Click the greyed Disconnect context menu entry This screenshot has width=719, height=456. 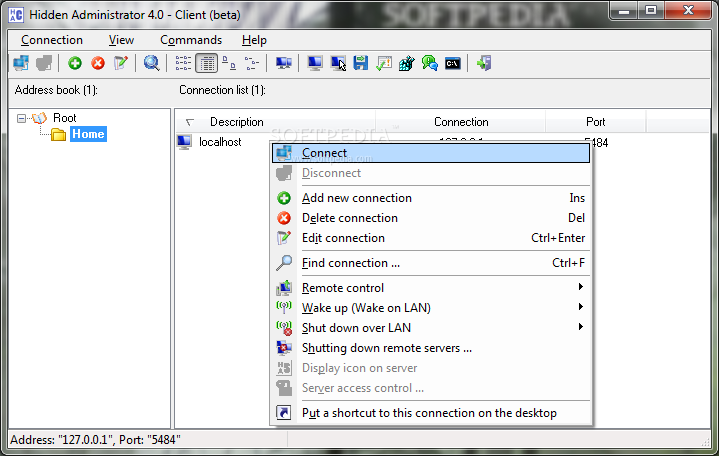[x=431, y=173]
